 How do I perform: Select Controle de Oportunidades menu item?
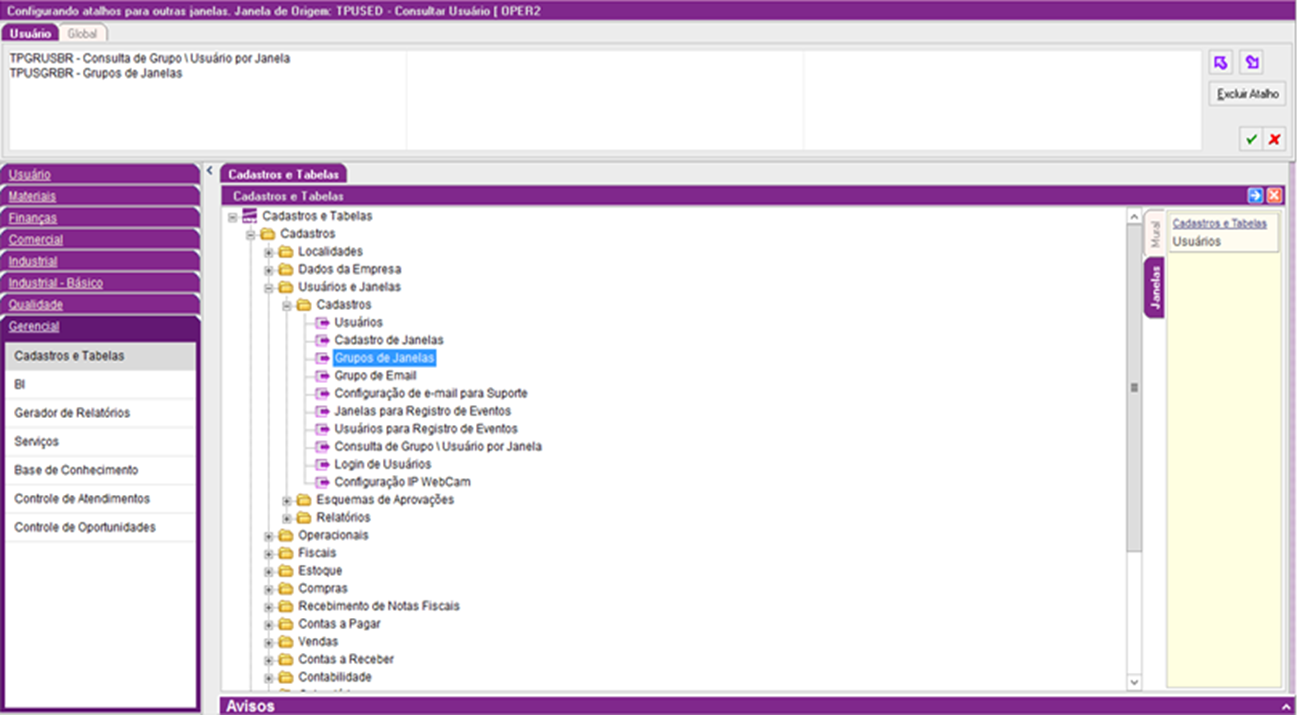(x=100, y=527)
